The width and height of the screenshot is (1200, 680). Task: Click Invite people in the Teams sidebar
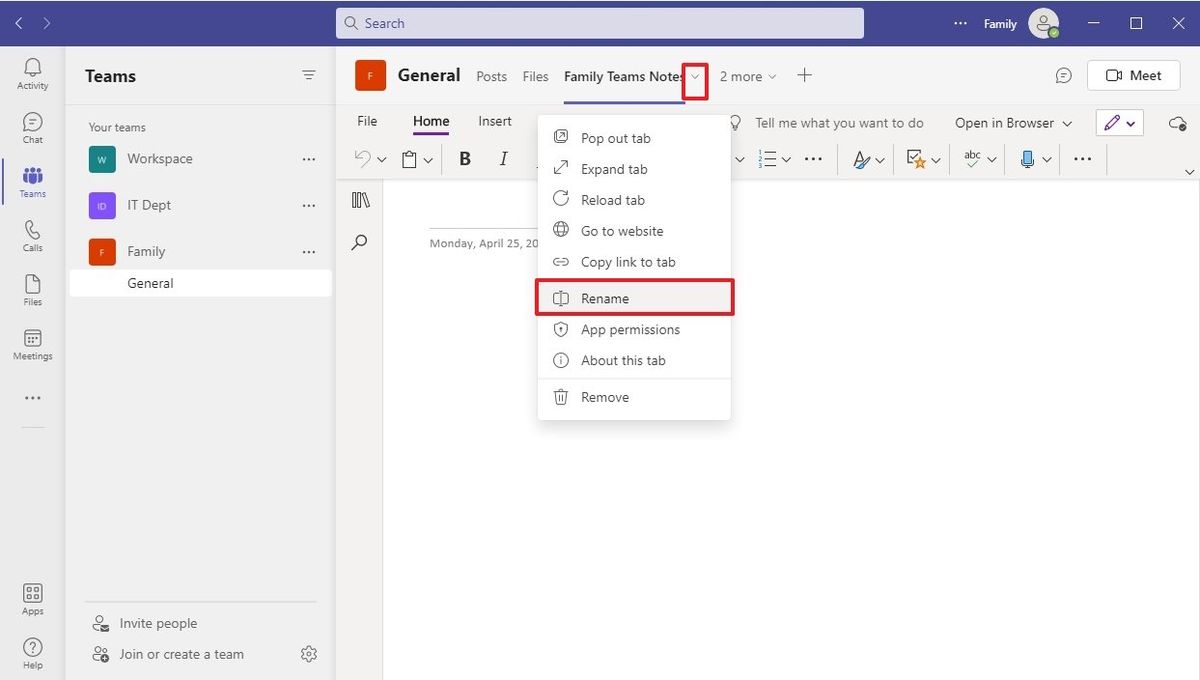click(156, 622)
